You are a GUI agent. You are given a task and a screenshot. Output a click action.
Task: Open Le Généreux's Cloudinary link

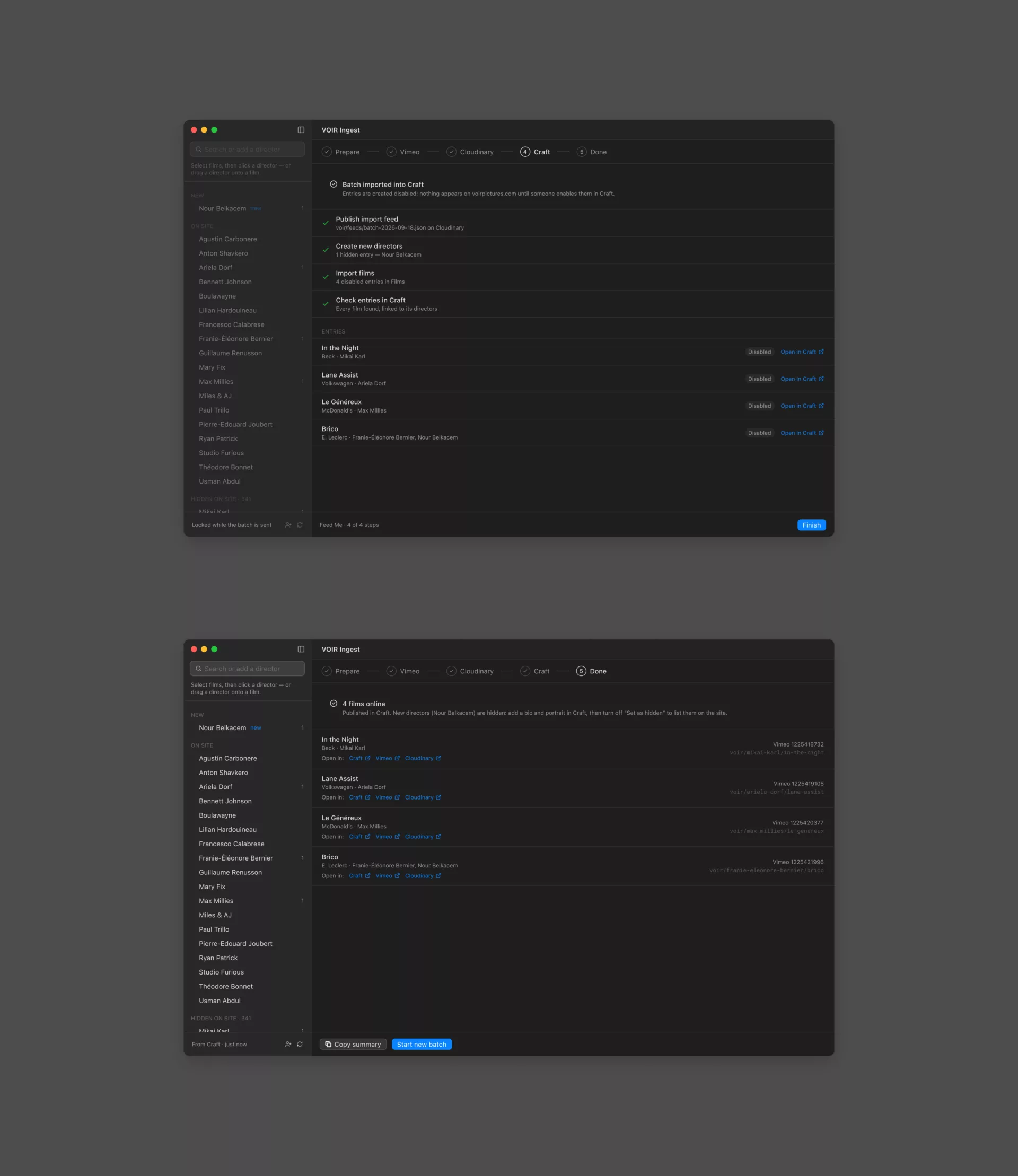coord(423,837)
